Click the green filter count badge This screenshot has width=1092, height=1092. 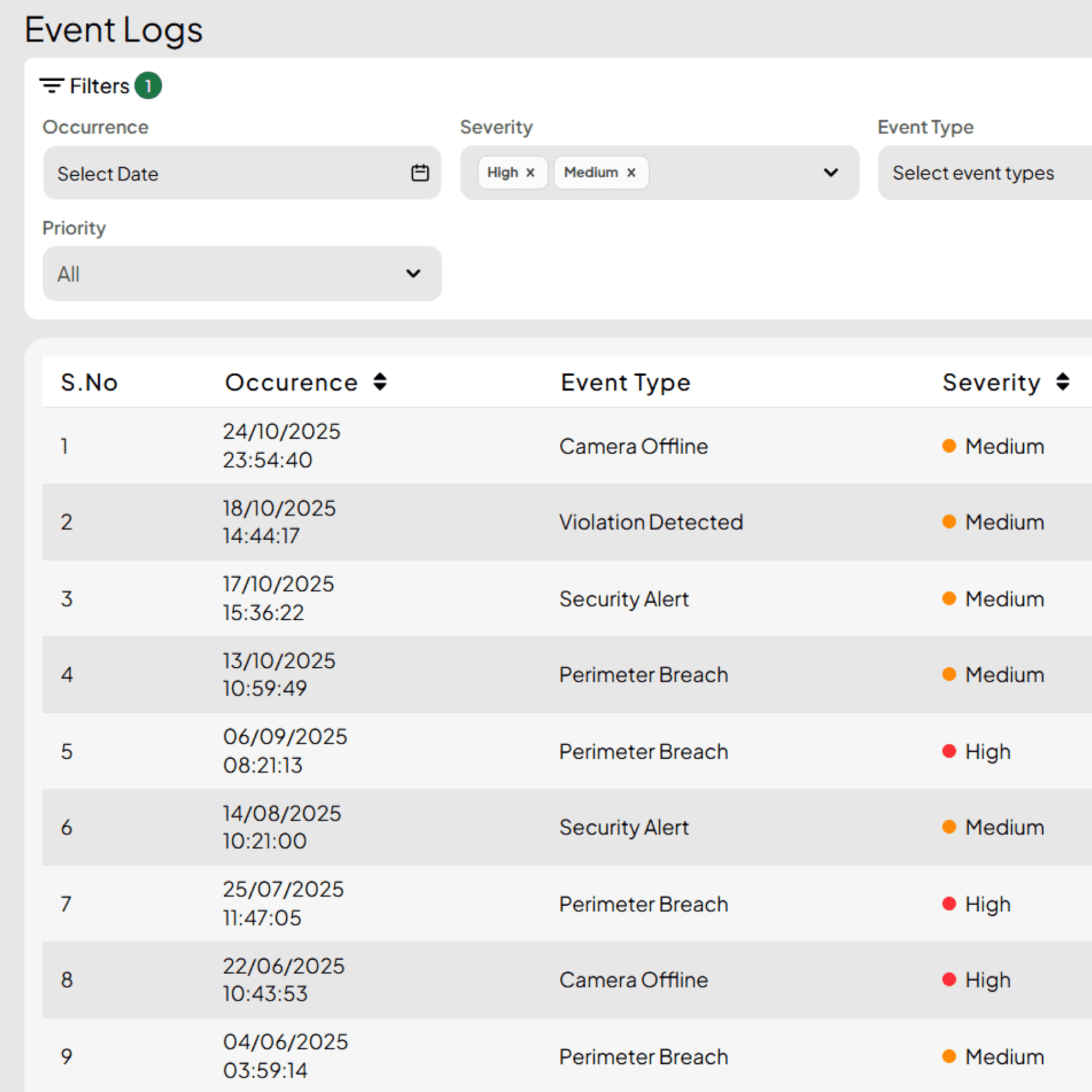[x=148, y=86]
